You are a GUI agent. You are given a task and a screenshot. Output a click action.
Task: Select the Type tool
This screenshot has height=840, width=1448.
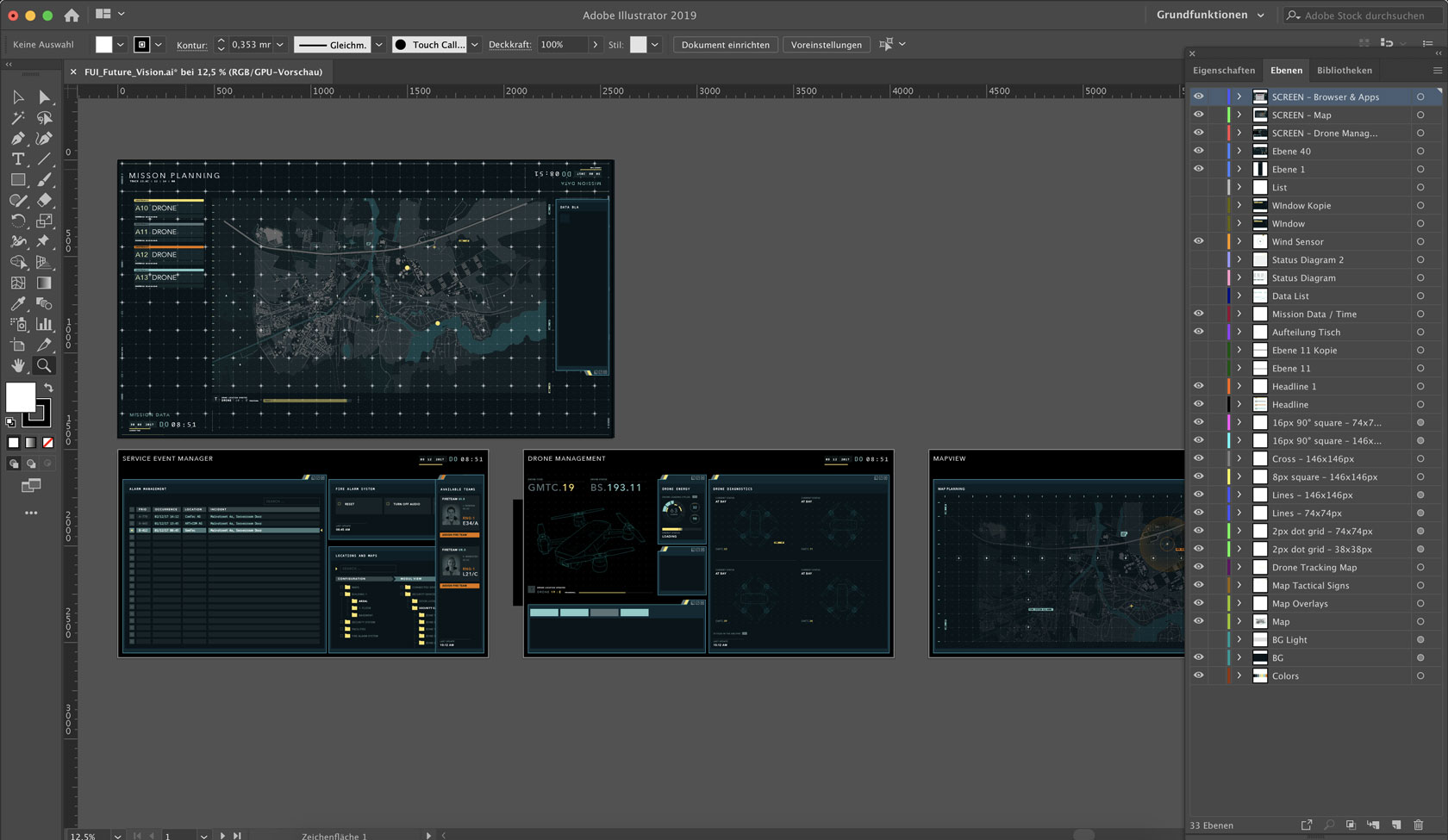(18, 159)
